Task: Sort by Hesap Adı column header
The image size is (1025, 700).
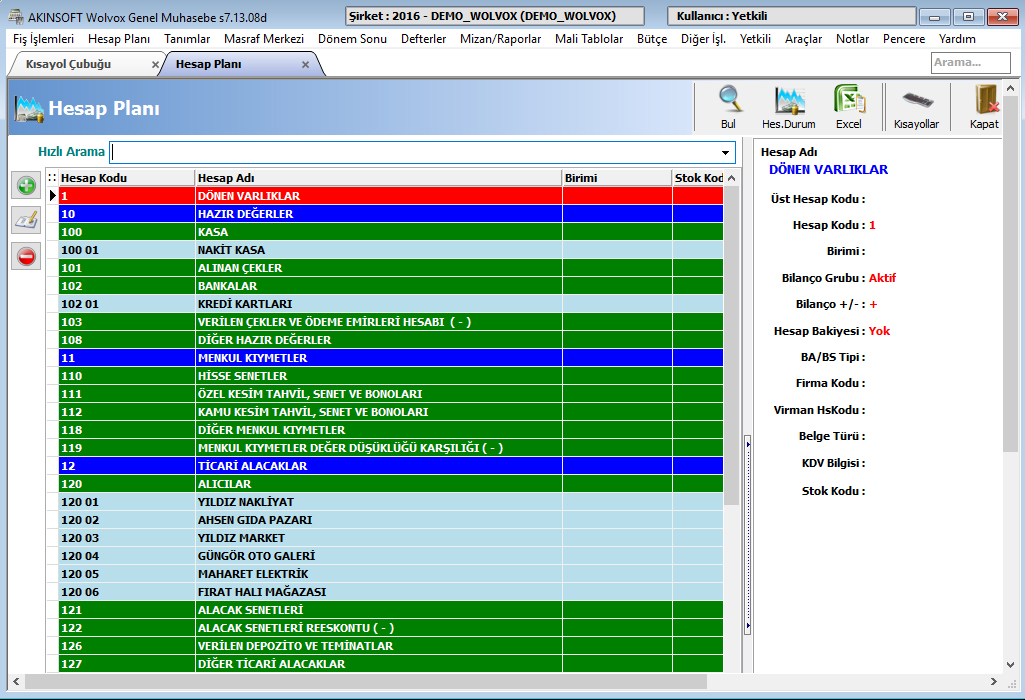Action: (x=378, y=178)
